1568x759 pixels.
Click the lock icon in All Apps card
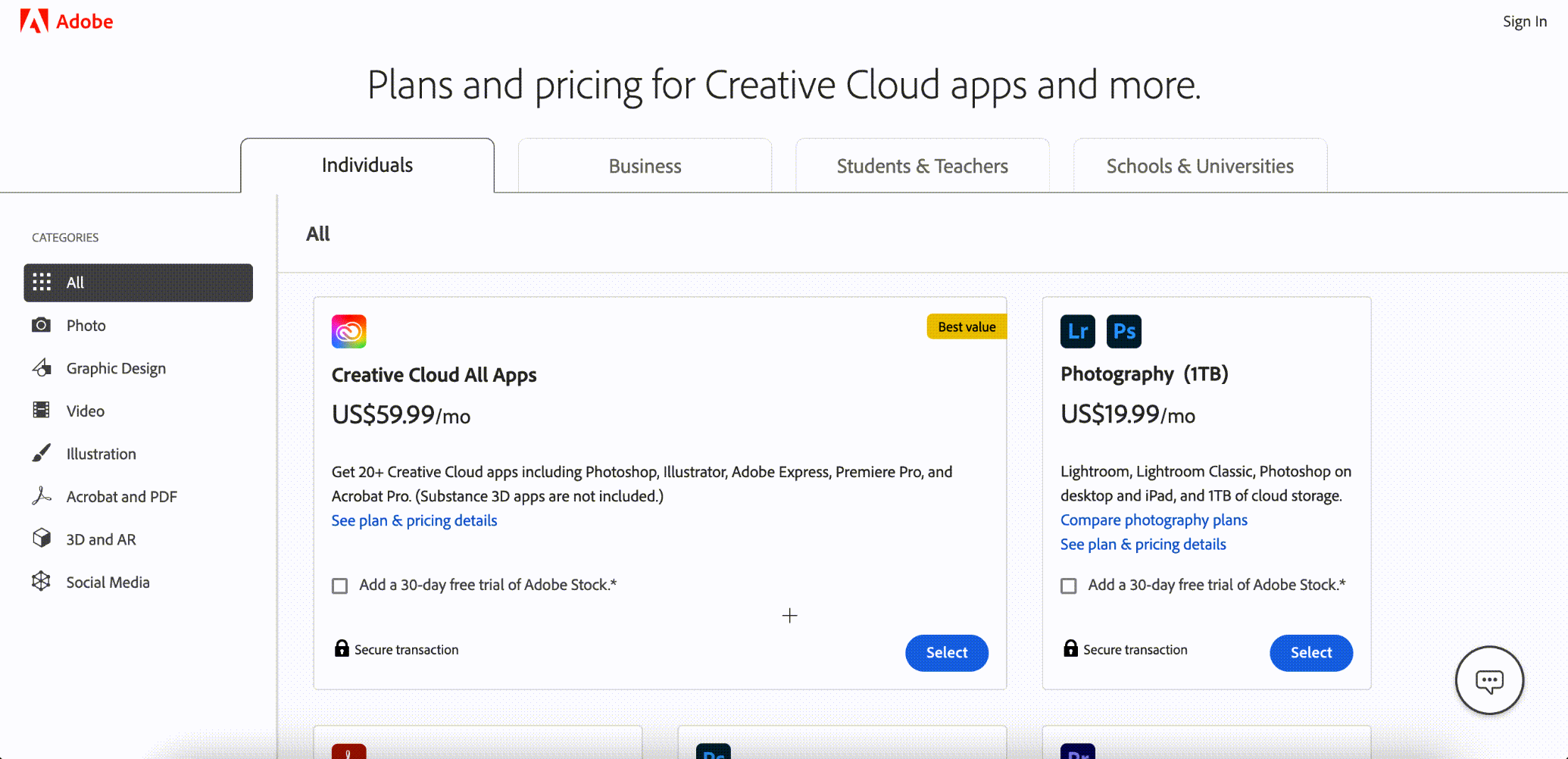(x=342, y=648)
